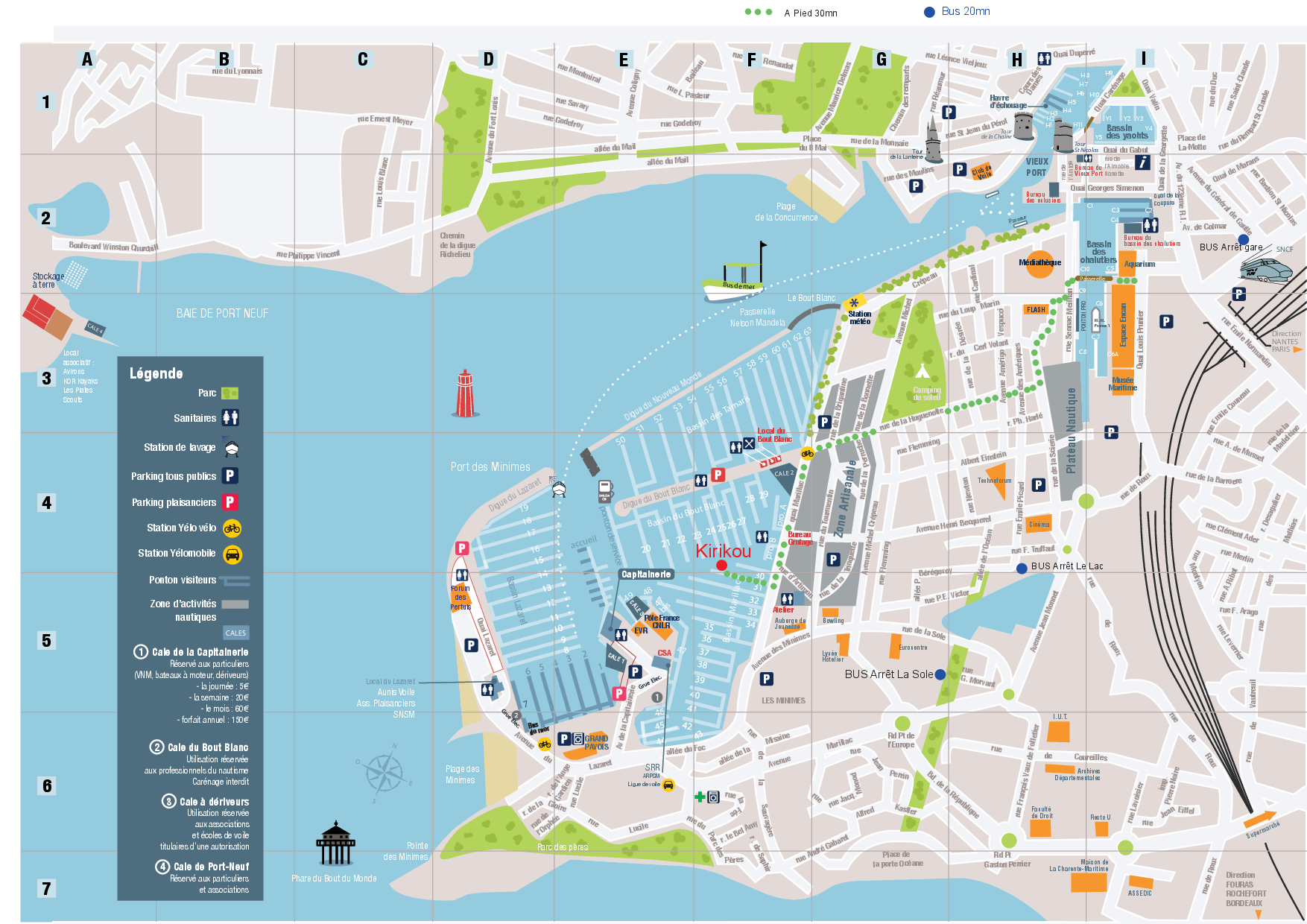Click the Tour de la Chaîne tower icon
Image resolution: width=1307 pixels, height=924 pixels.
(1023, 127)
